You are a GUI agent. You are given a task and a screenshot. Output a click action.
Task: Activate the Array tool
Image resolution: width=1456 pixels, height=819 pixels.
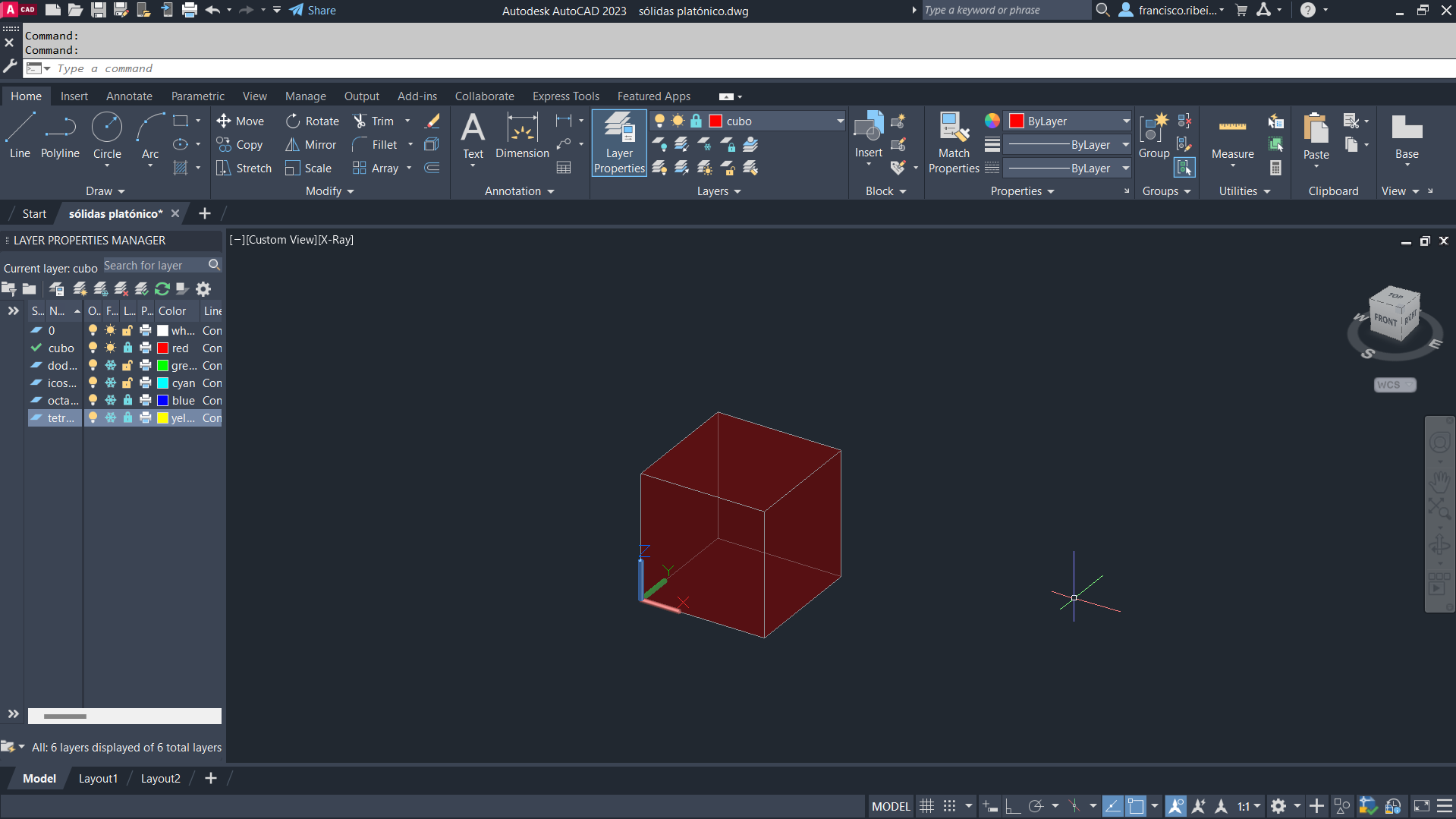[376, 169]
